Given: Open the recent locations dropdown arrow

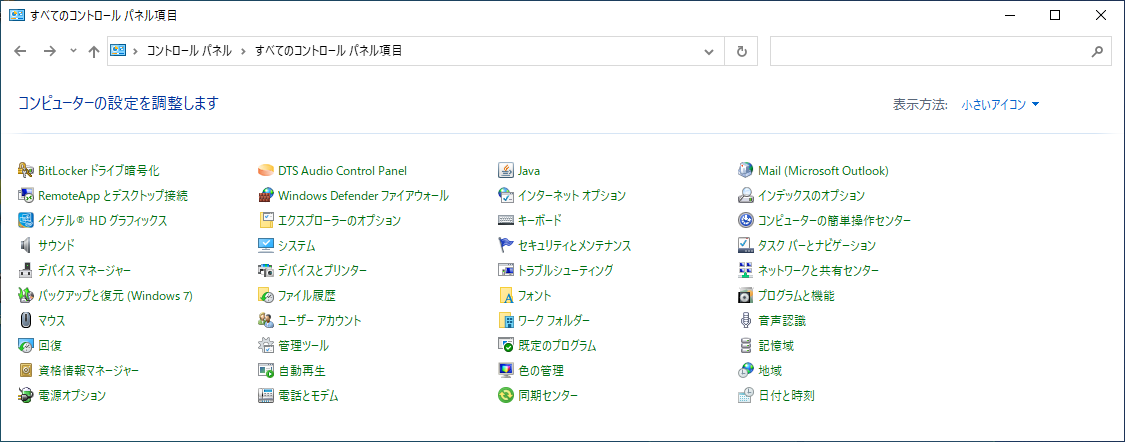Looking at the screenshot, I should (x=73, y=51).
